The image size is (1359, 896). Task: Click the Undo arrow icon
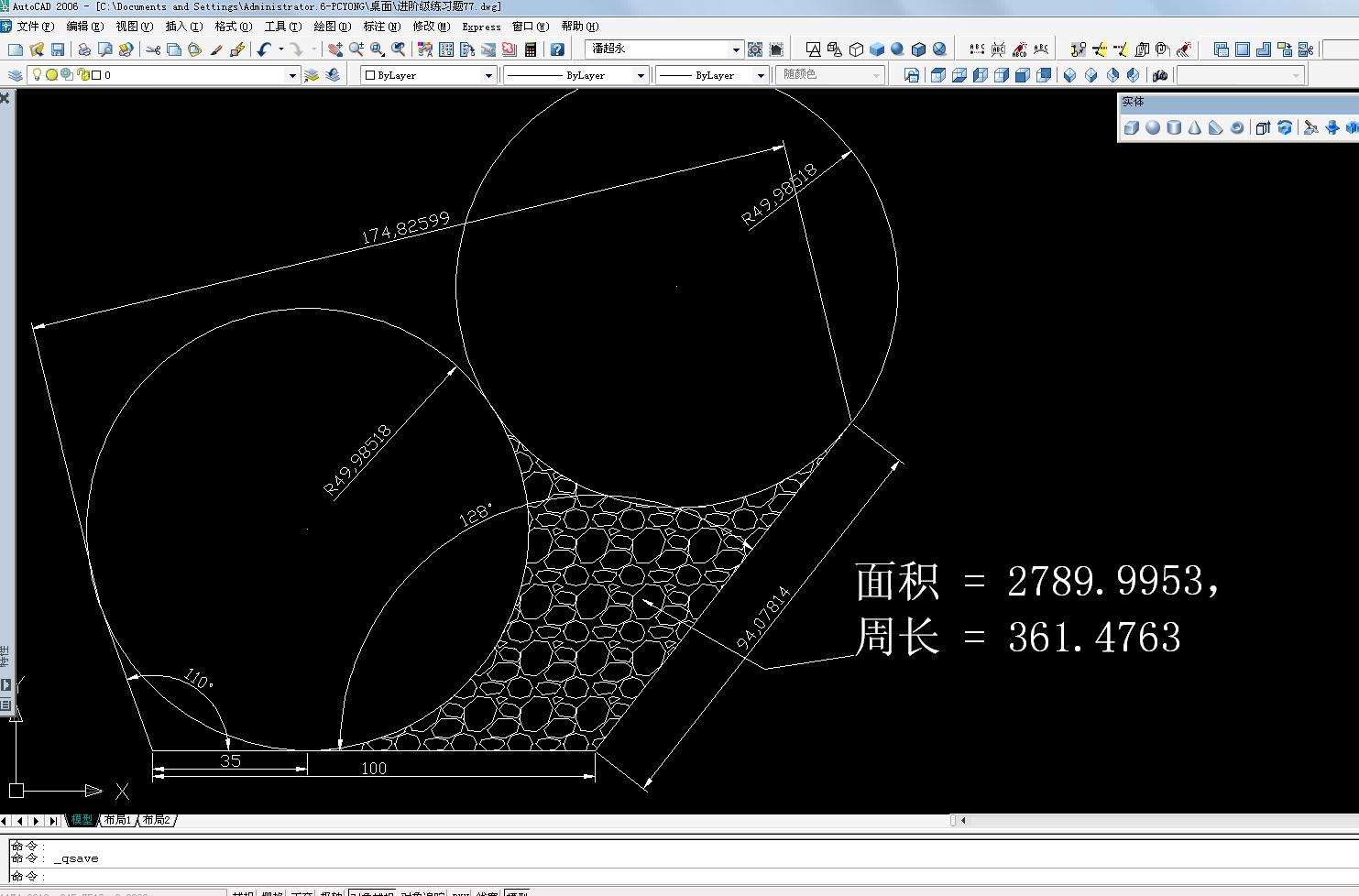(x=264, y=49)
